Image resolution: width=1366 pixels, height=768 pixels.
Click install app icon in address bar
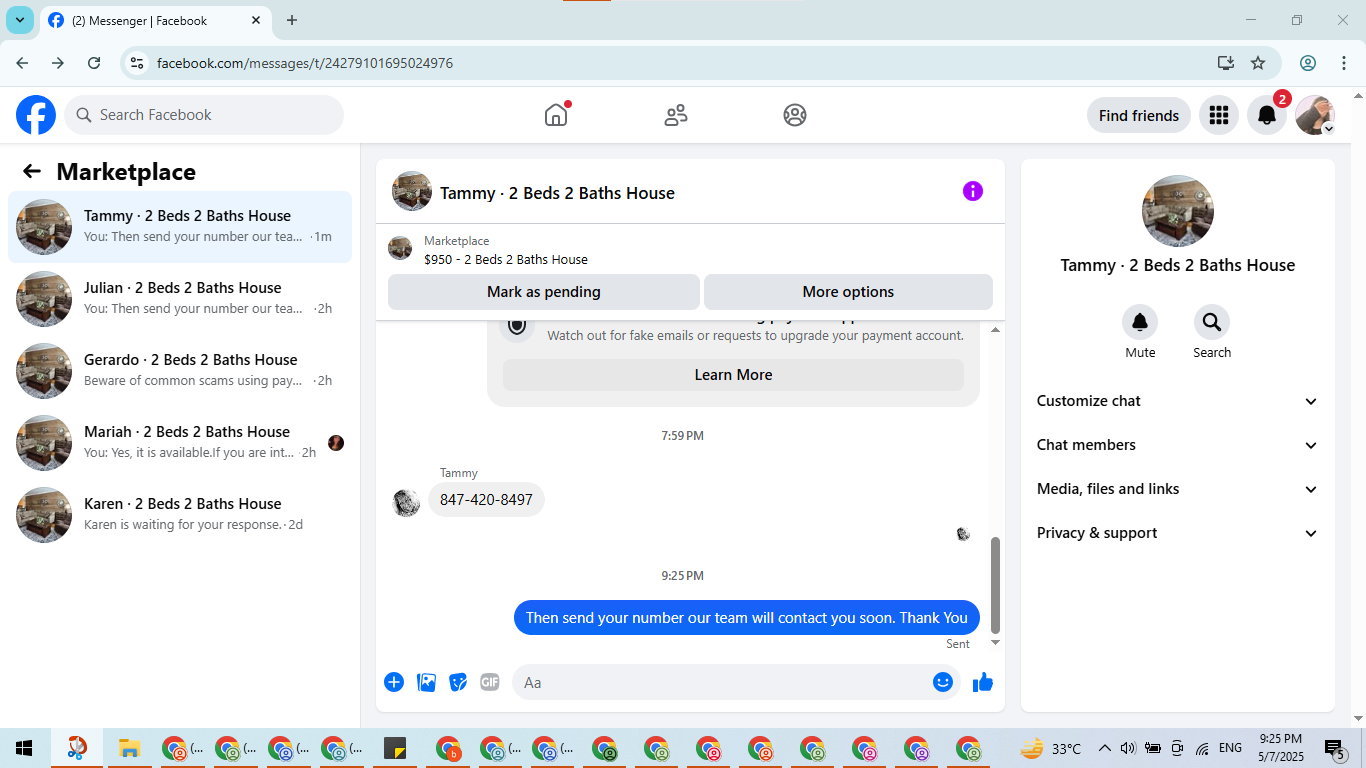coord(1226,63)
